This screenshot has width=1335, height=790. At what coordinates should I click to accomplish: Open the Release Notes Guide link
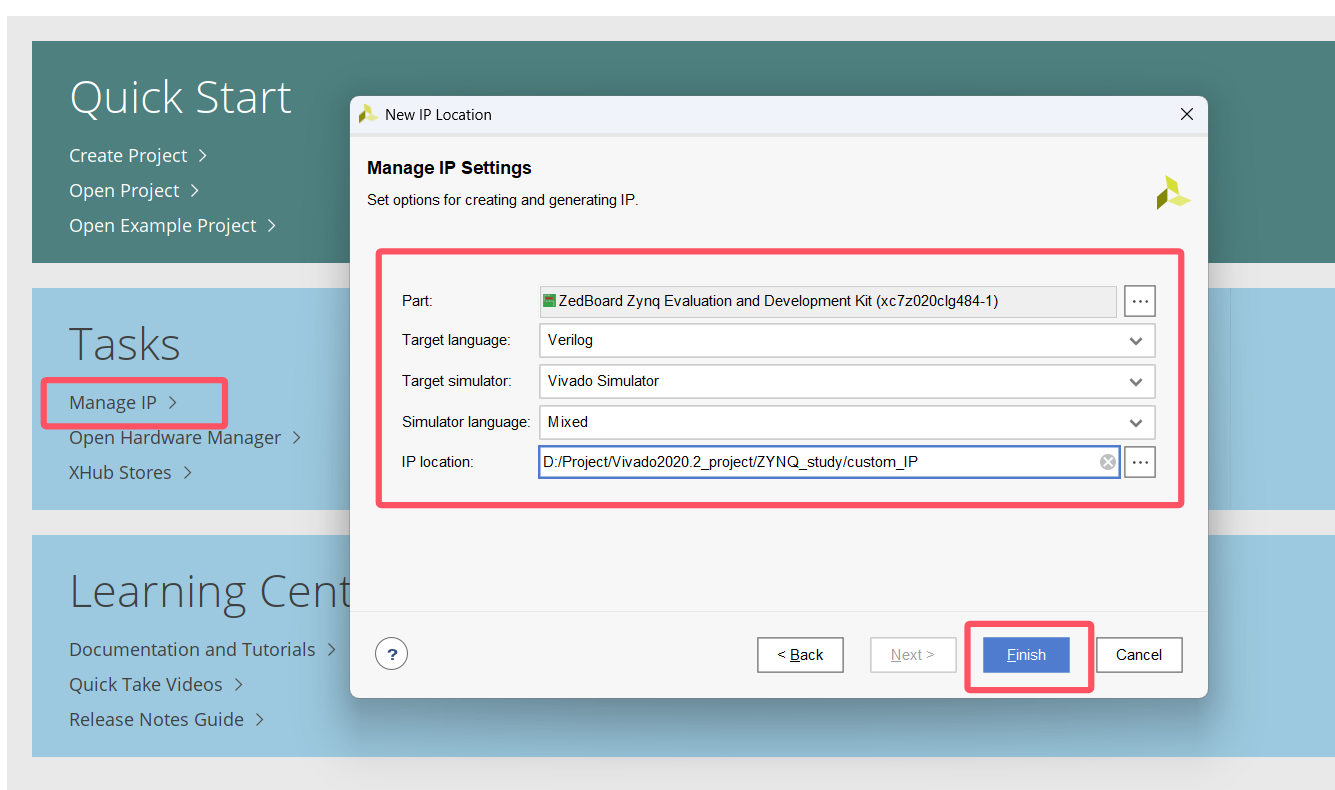[x=166, y=720]
